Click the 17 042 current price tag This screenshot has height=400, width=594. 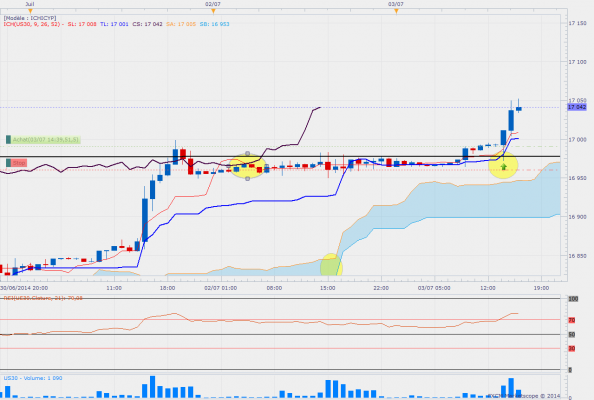pyautogui.click(x=577, y=107)
